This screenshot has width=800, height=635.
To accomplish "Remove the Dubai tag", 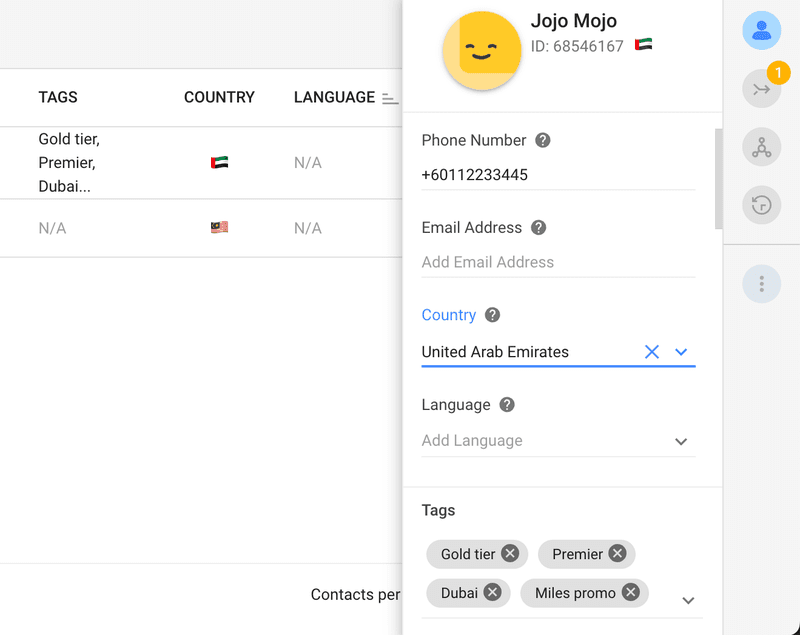I will tap(492, 592).
